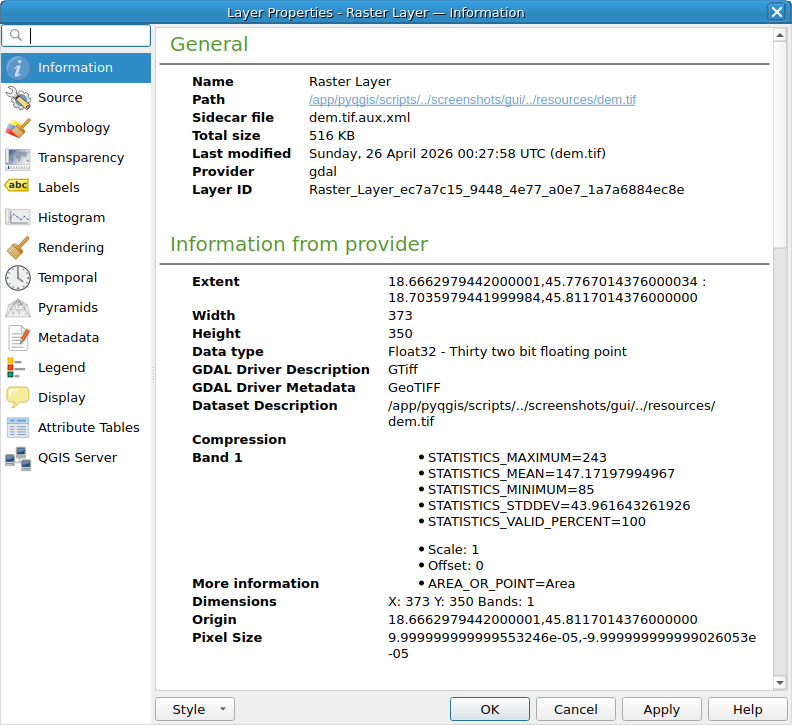
Task: Click the Symbology paintbrush icon
Action: pyautogui.click(x=18, y=128)
